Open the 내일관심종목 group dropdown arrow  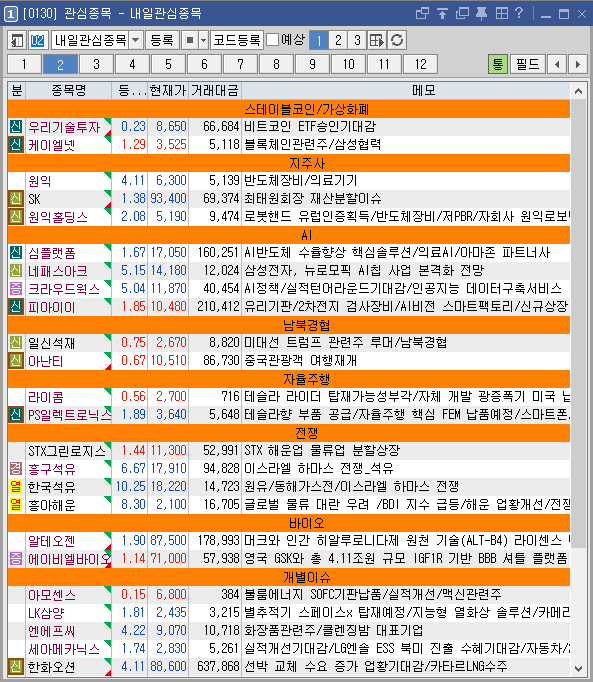tap(136, 40)
